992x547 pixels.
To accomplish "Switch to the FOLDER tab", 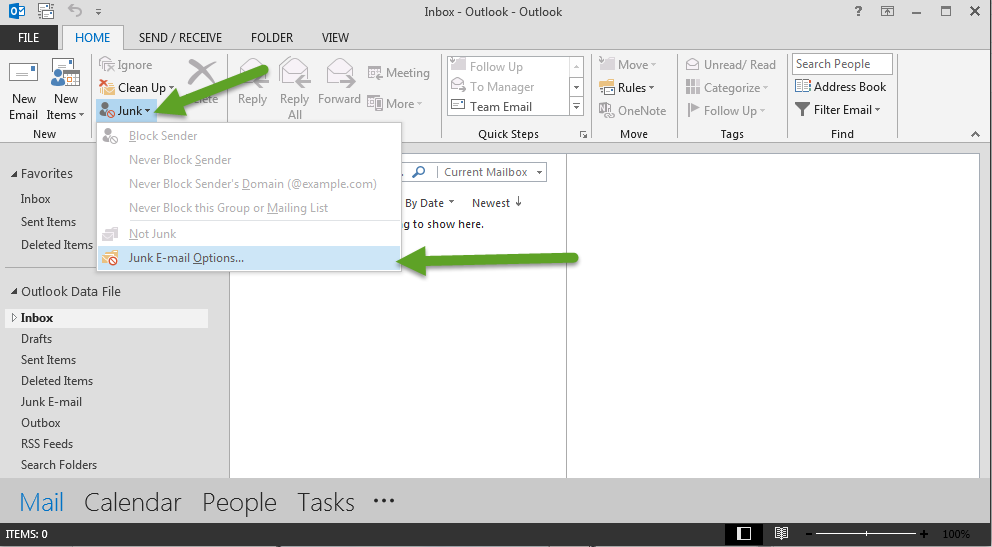I will [x=272, y=38].
